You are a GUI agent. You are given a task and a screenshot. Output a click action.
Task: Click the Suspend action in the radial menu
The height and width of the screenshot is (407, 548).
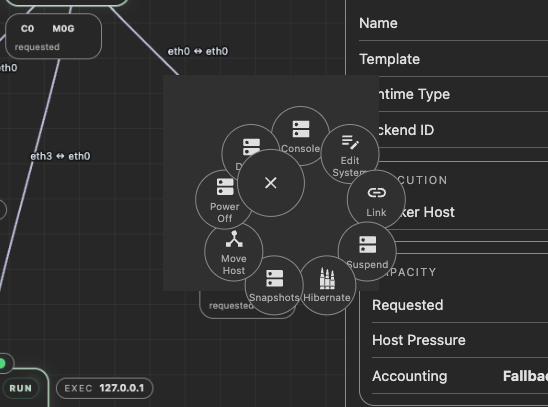pos(367,251)
